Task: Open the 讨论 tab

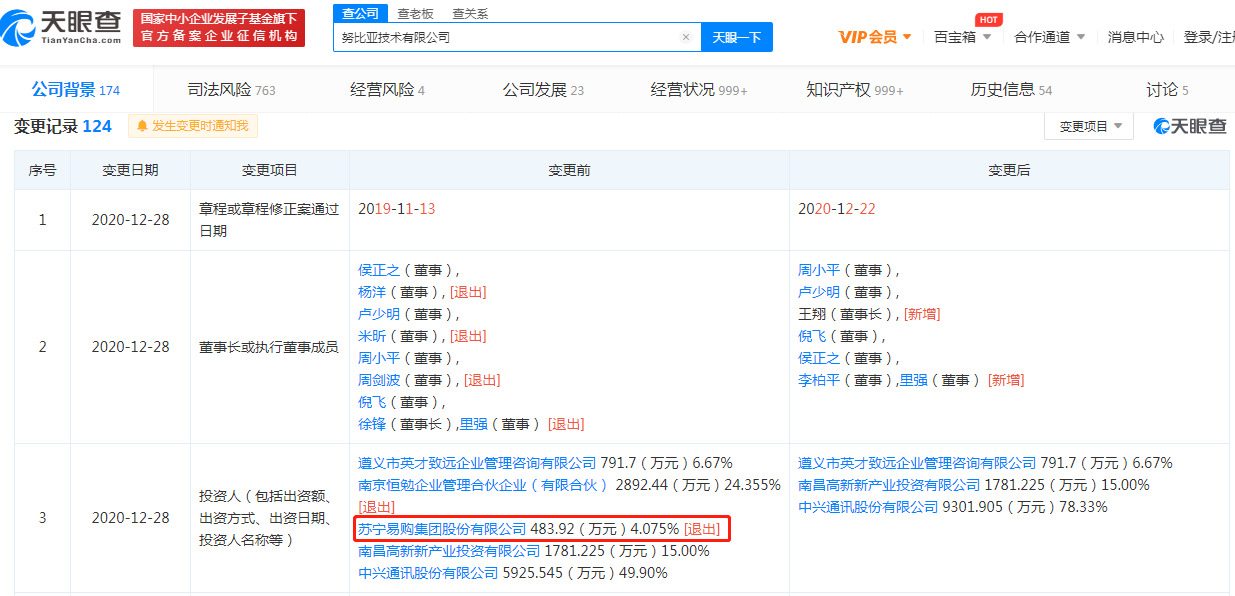Action: coord(1167,90)
